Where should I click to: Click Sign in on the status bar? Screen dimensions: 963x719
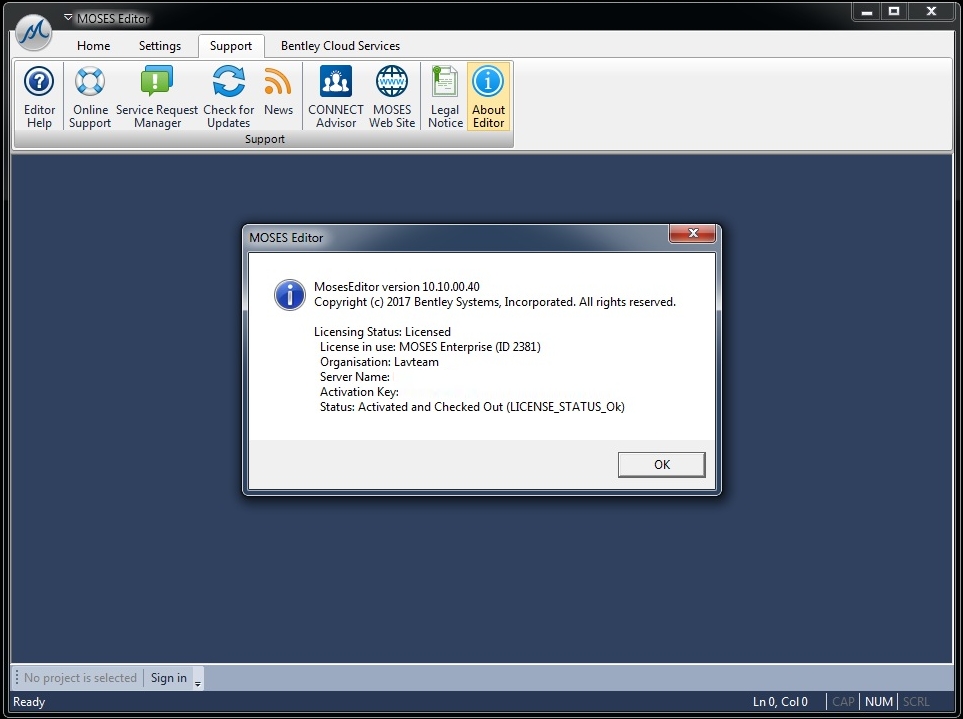(169, 678)
